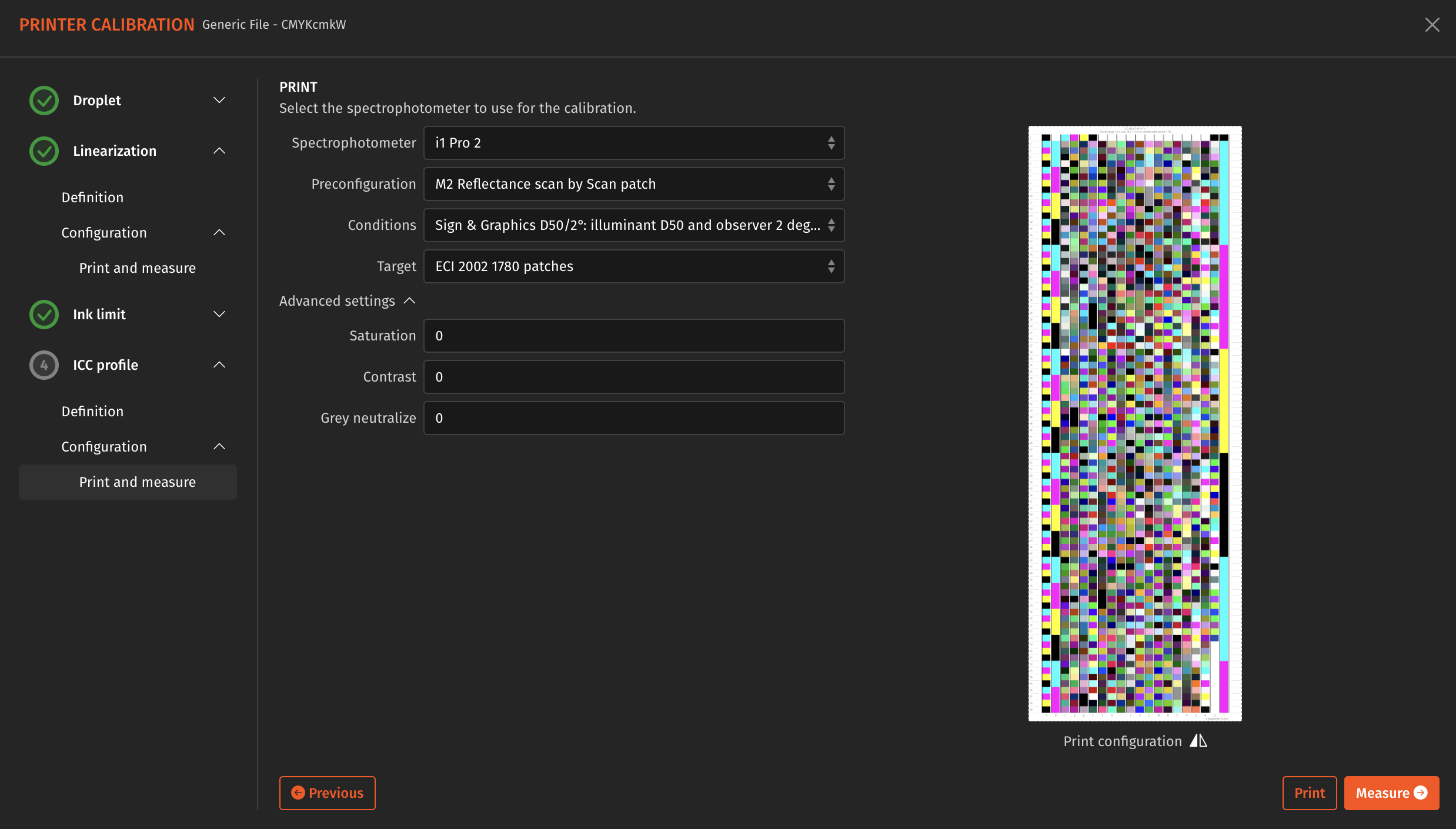
Task: Click the color patch chart preview
Action: coord(1134,423)
